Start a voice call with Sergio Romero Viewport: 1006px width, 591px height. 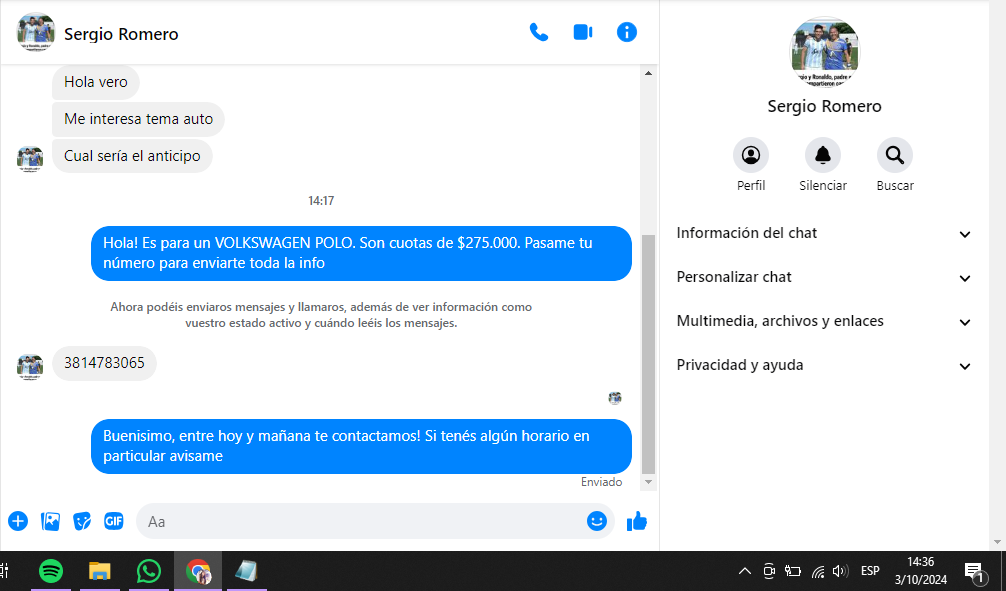[x=539, y=32]
